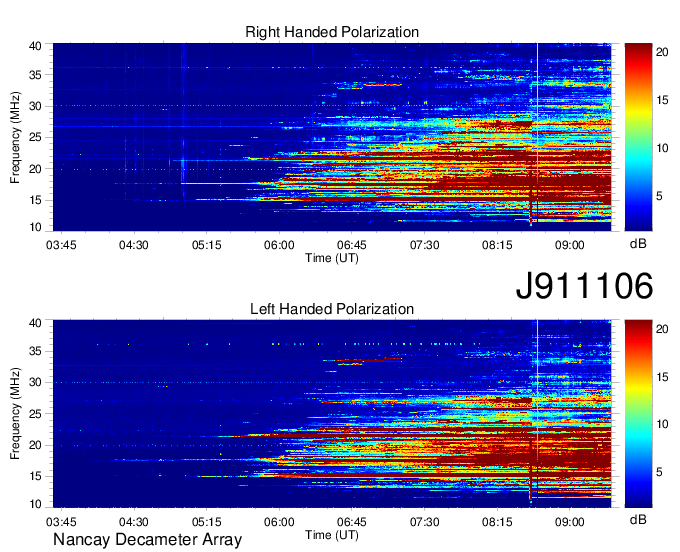This screenshot has height=552, width=680.
Task: Click the top plot's 'Frequency (MHz)' label
Action: (15, 137)
